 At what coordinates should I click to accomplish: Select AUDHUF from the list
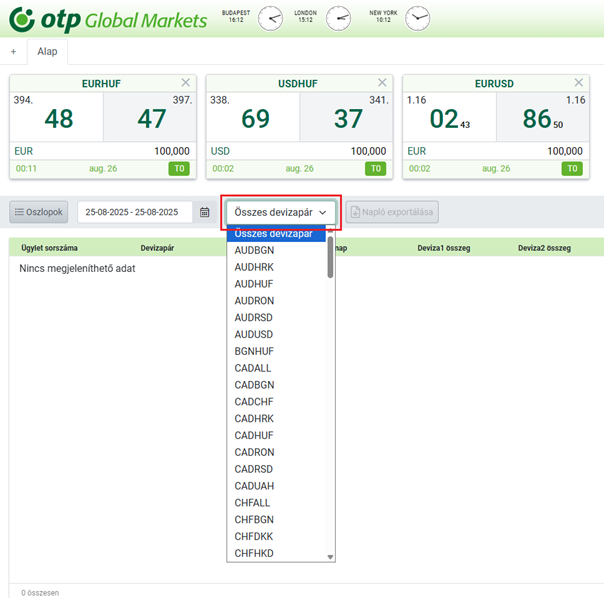[x=276, y=284]
